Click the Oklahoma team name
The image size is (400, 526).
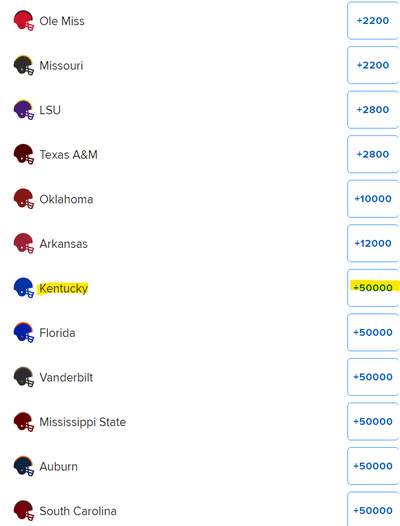[66, 199]
